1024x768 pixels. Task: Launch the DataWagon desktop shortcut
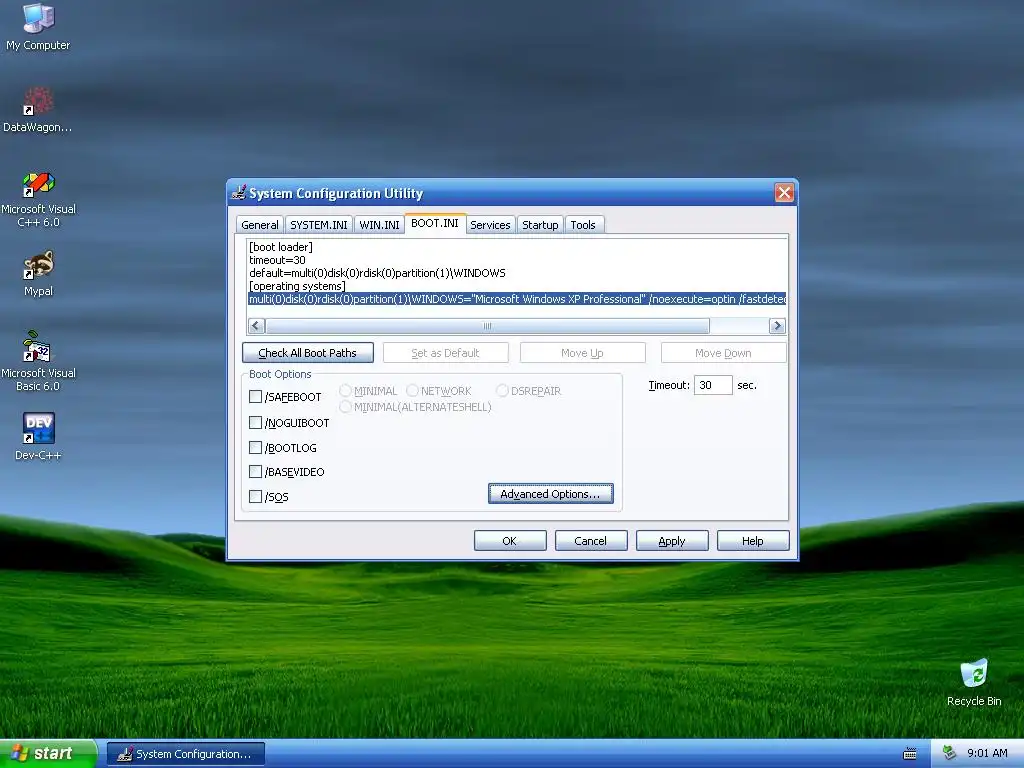(x=38, y=108)
